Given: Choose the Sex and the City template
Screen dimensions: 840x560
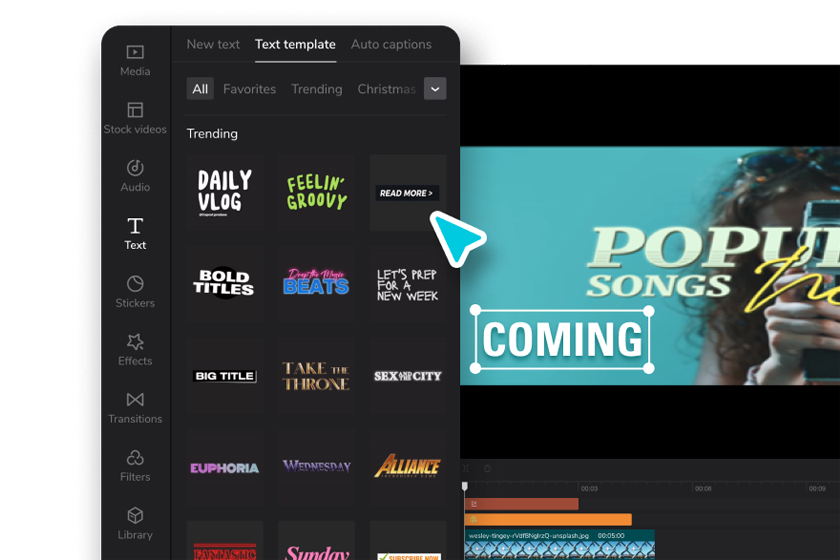Looking at the screenshot, I should click(408, 376).
